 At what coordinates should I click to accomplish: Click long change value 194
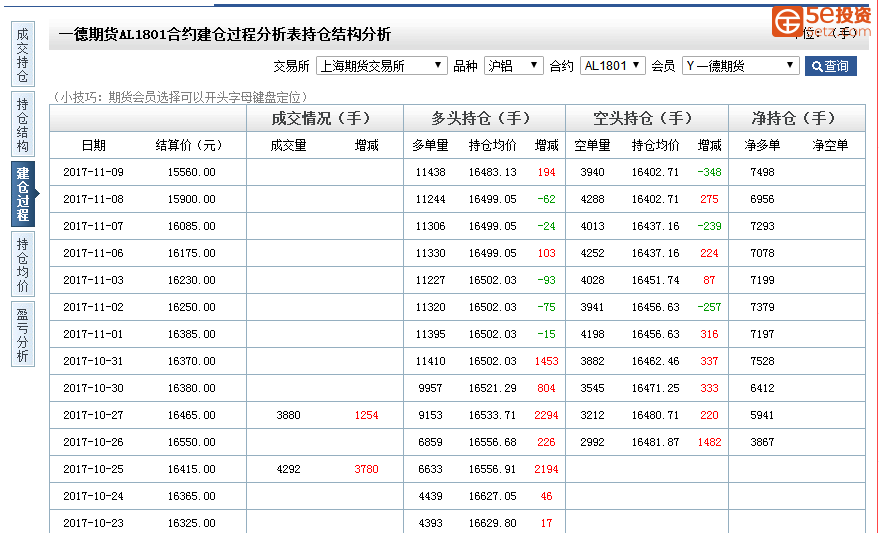coord(546,172)
